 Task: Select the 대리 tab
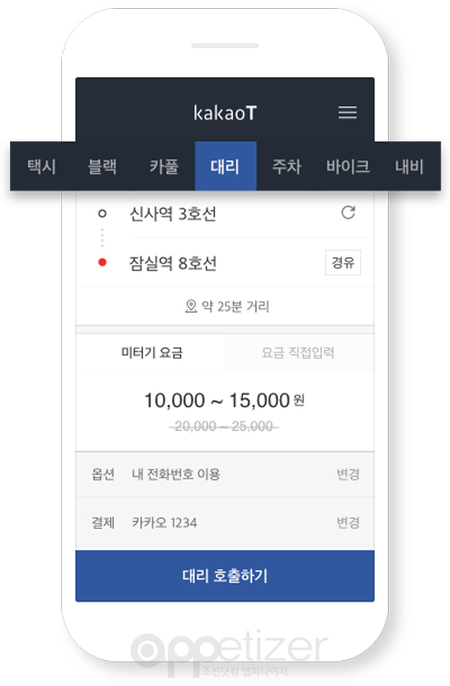pyautogui.click(x=226, y=166)
